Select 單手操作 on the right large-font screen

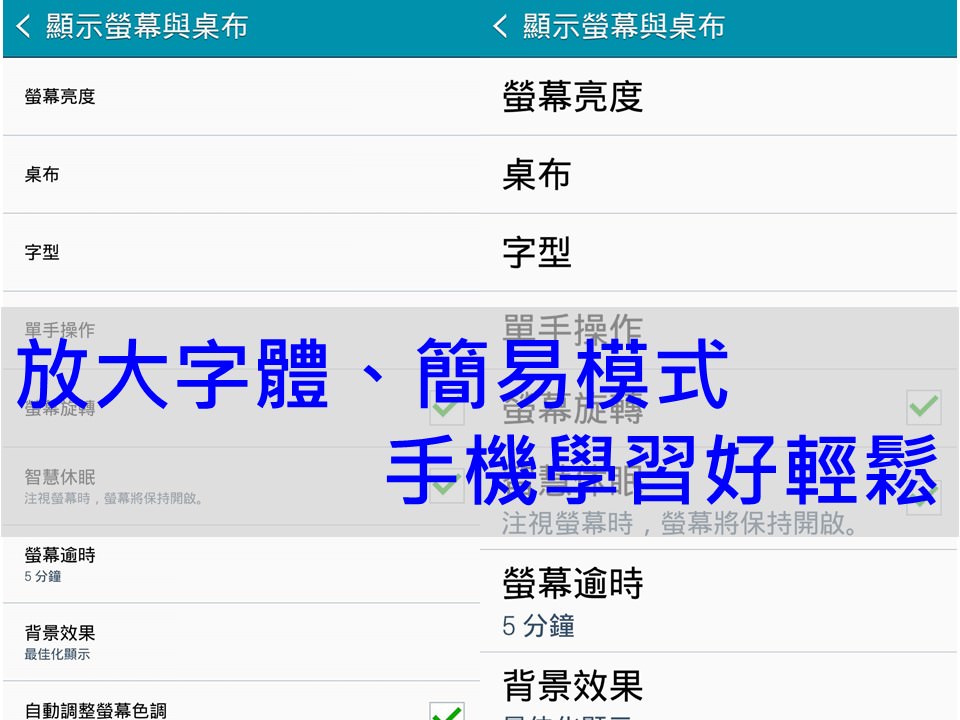(x=718, y=330)
